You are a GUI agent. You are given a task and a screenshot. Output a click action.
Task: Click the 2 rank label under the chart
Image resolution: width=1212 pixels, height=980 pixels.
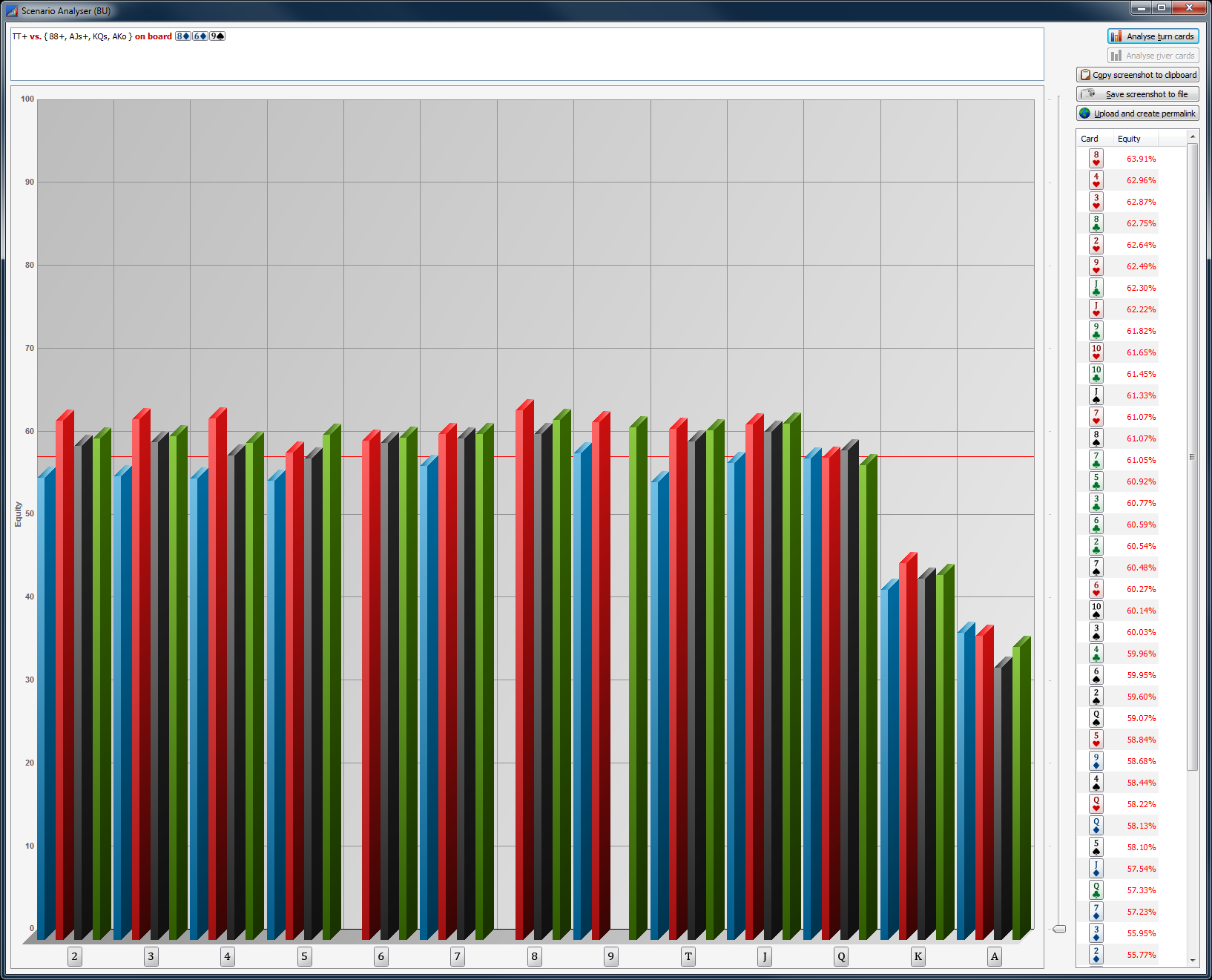[74, 956]
